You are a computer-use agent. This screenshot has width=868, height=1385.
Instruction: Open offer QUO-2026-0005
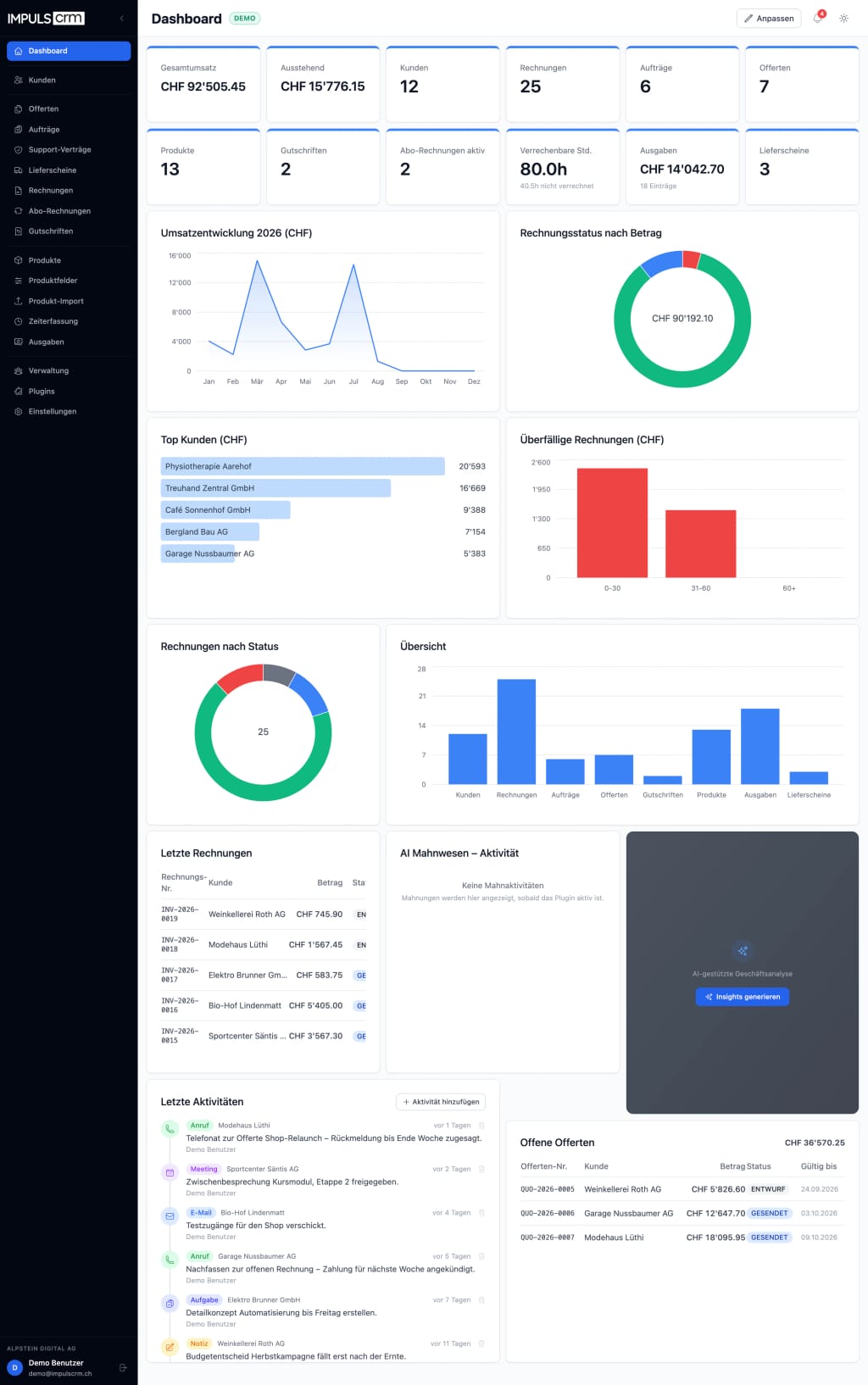(548, 1189)
